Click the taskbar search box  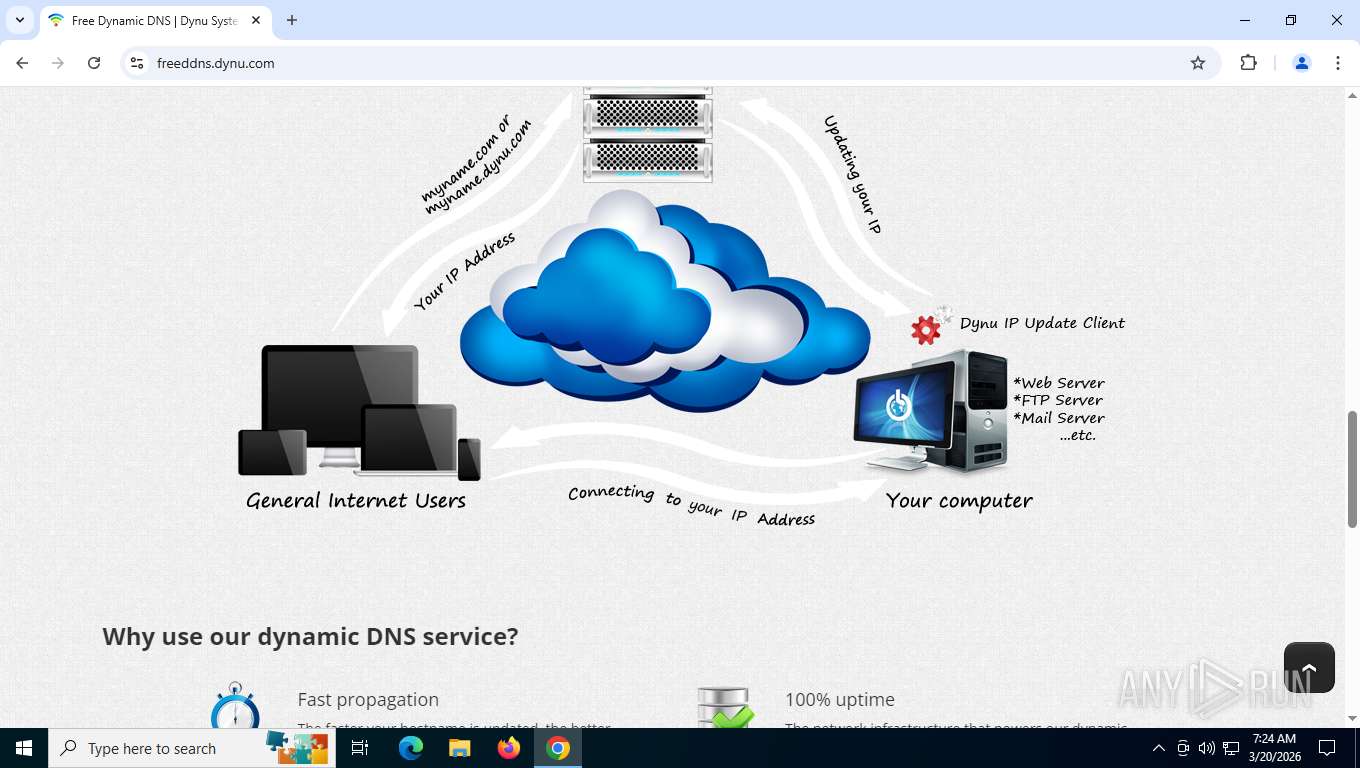pos(192,748)
